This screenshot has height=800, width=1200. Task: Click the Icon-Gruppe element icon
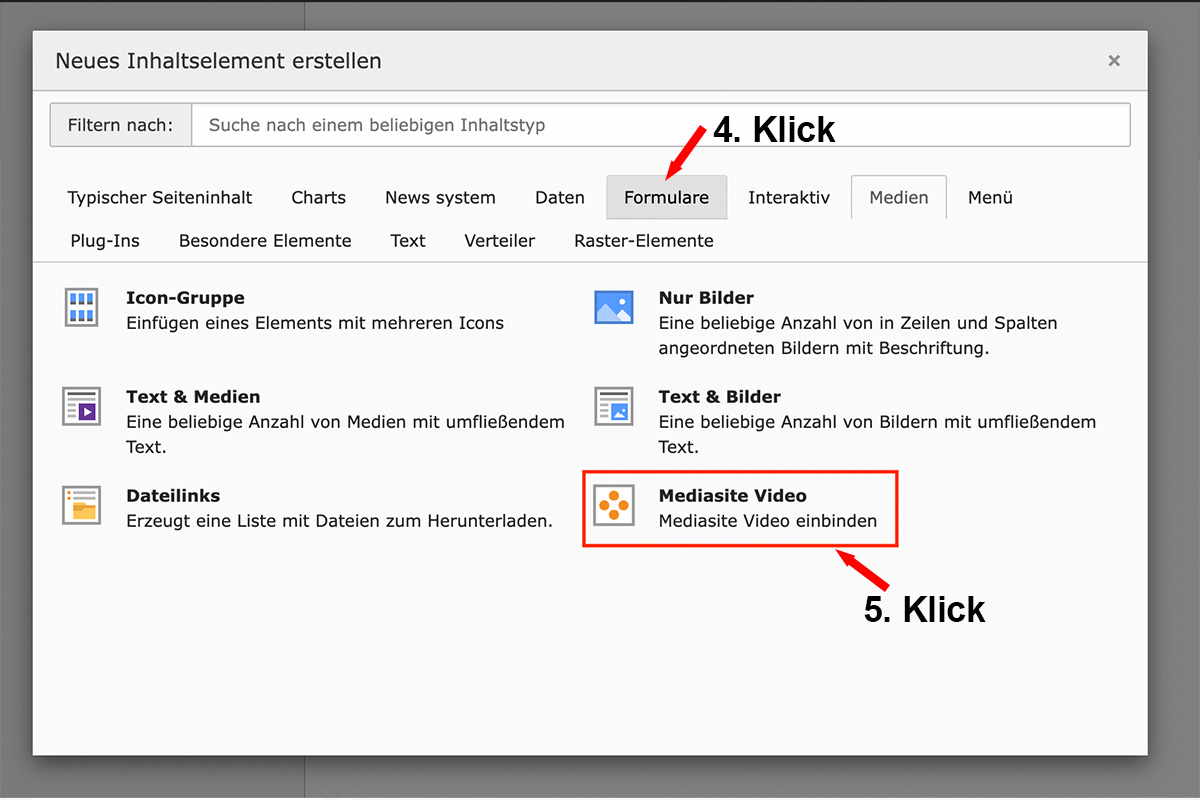tap(82, 308)
